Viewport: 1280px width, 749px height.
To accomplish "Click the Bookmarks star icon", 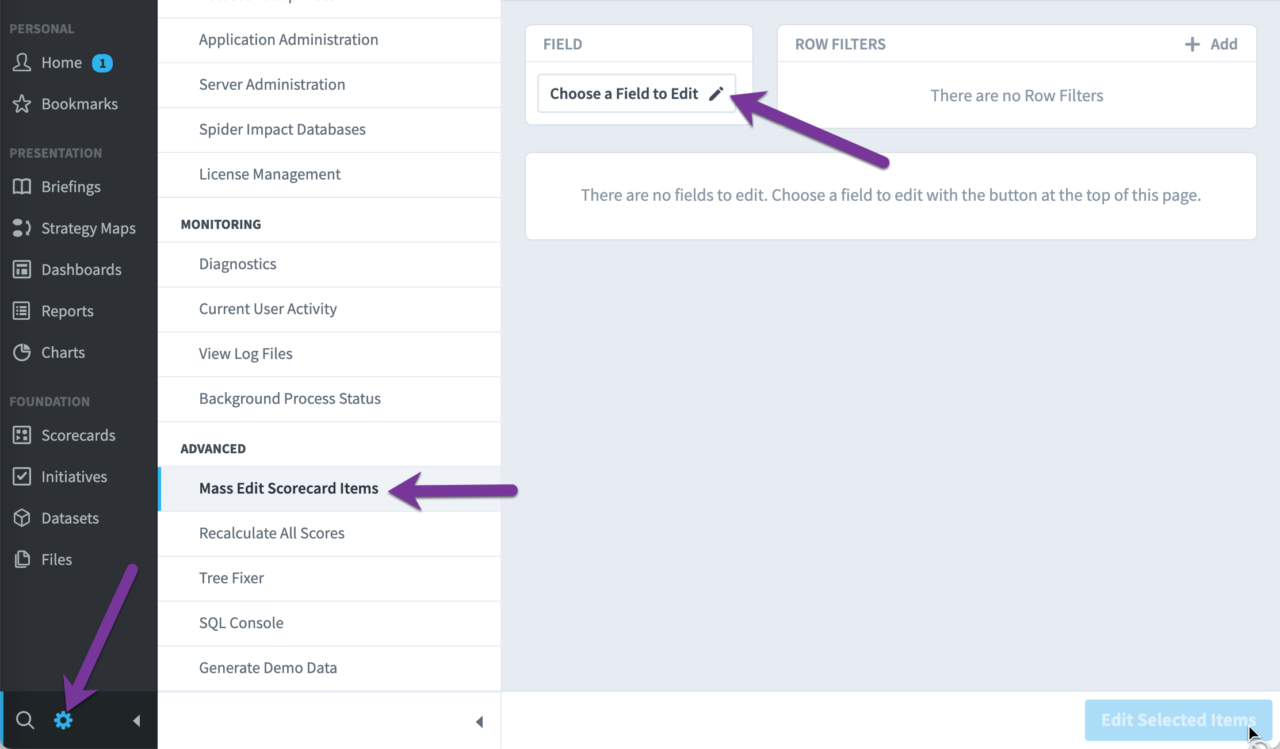I will click(21, 104).
